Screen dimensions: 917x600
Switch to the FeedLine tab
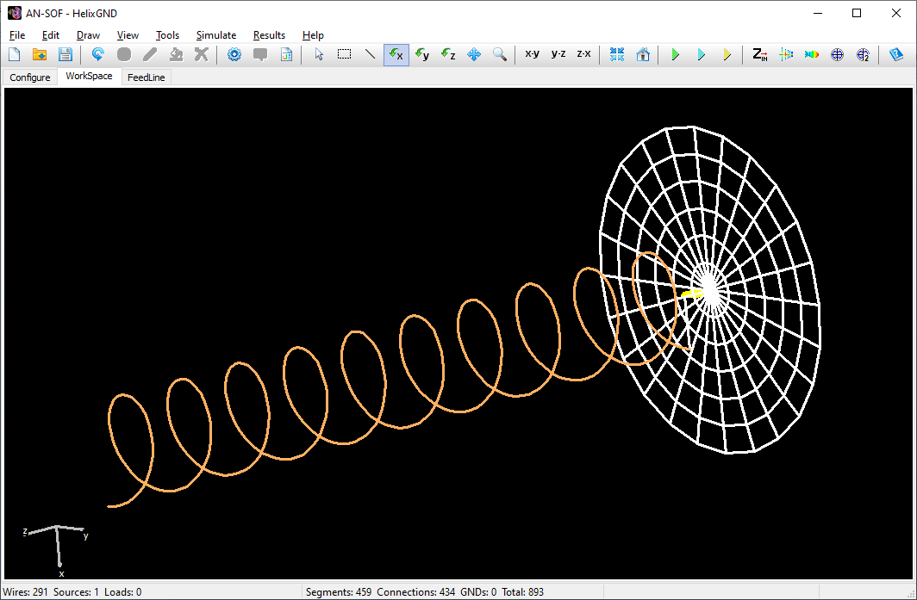(146, 77)
